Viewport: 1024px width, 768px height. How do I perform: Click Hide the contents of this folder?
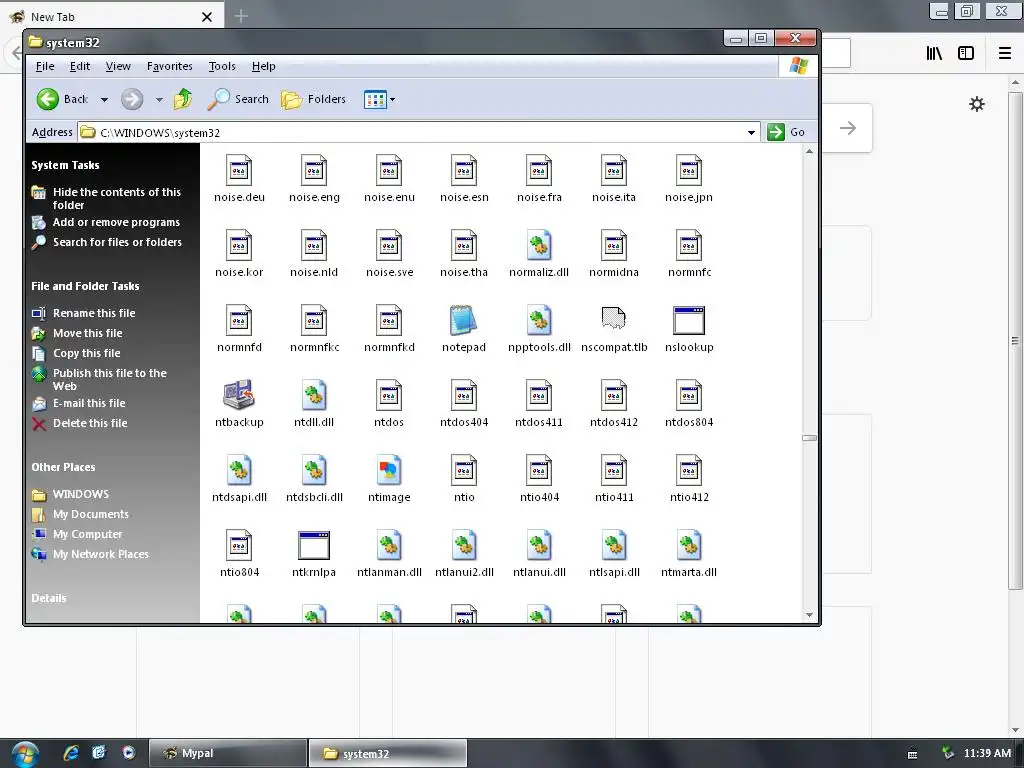pyautogui.click(x=117, y=198)
